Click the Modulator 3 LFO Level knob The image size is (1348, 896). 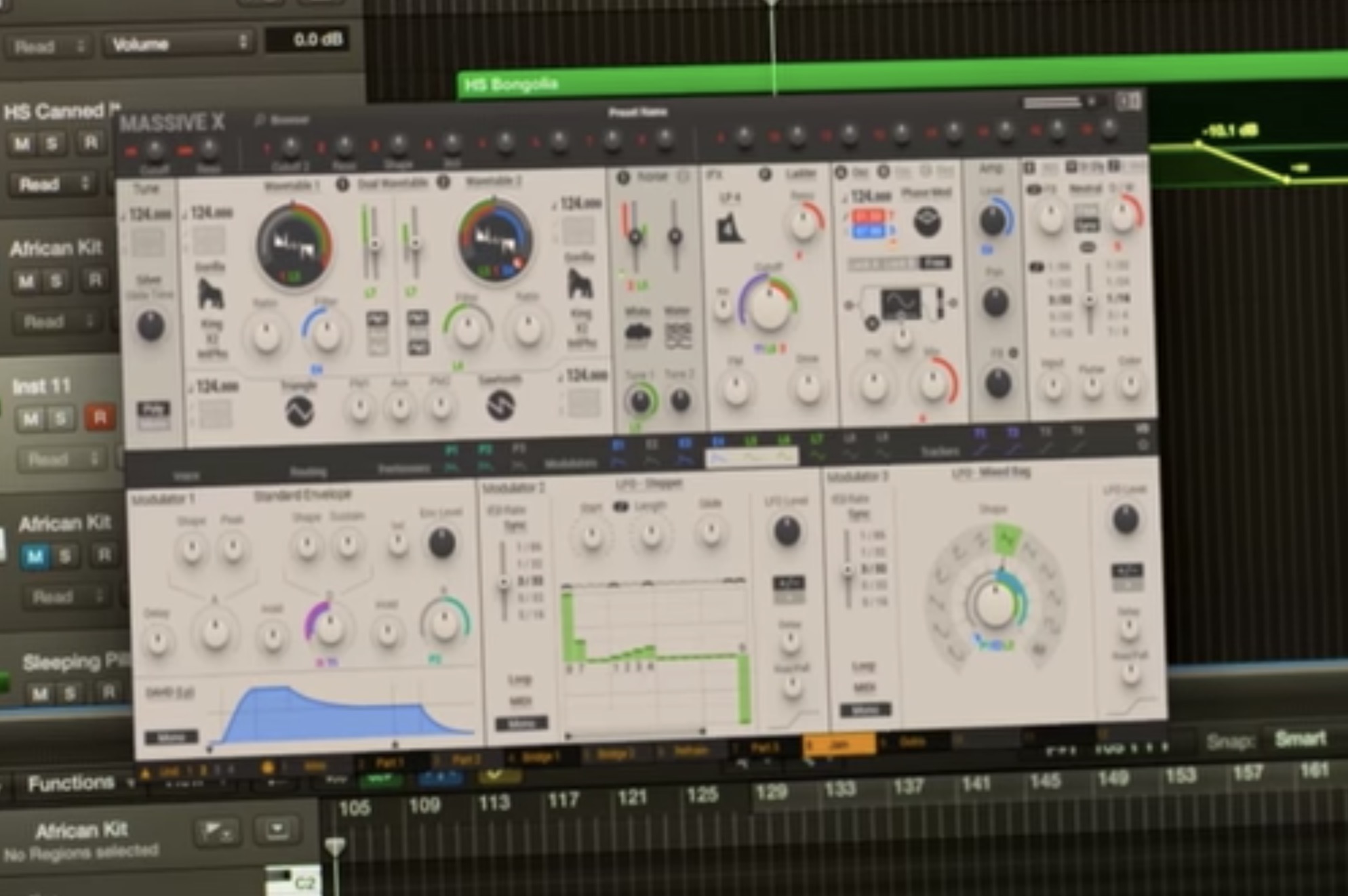1125,520
